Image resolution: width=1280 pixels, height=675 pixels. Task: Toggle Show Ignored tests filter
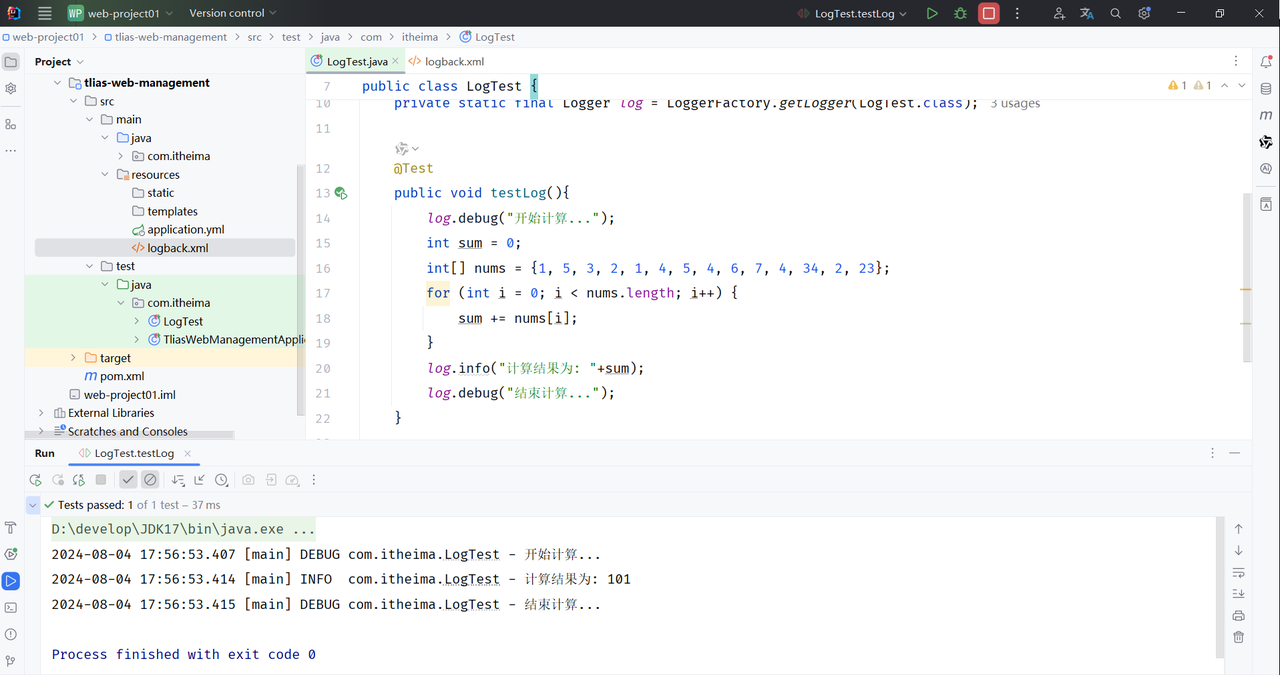coord(150,480)
